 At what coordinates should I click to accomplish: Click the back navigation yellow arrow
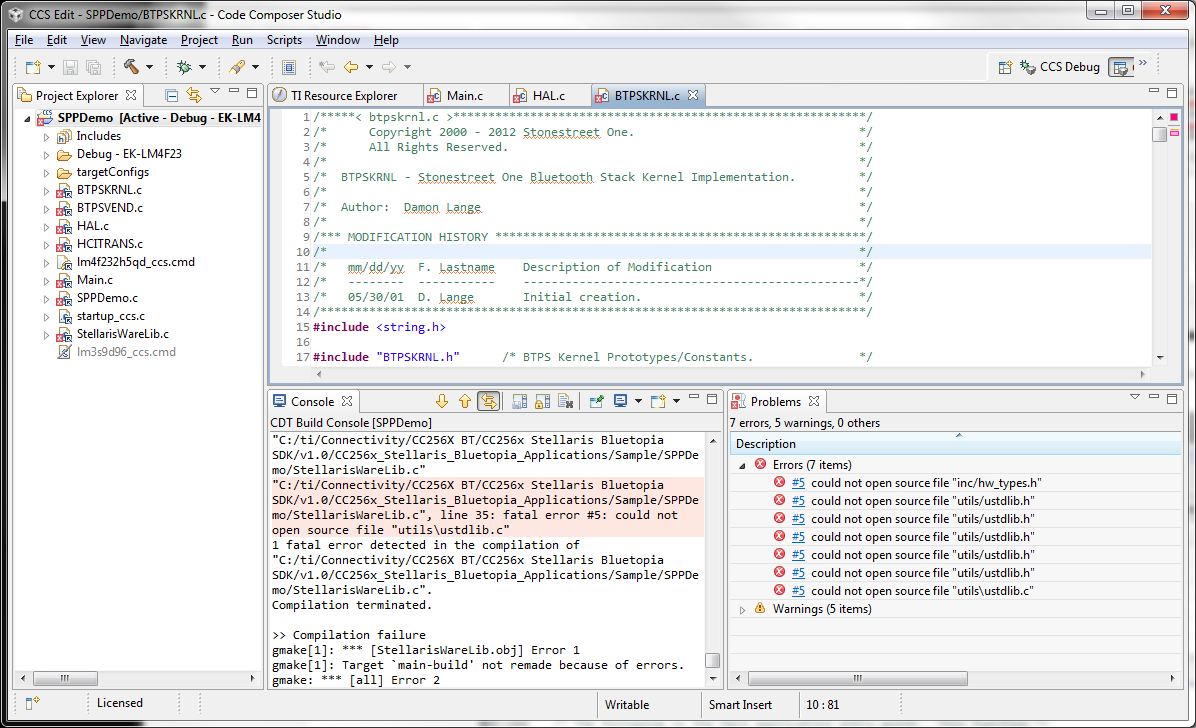350,67
